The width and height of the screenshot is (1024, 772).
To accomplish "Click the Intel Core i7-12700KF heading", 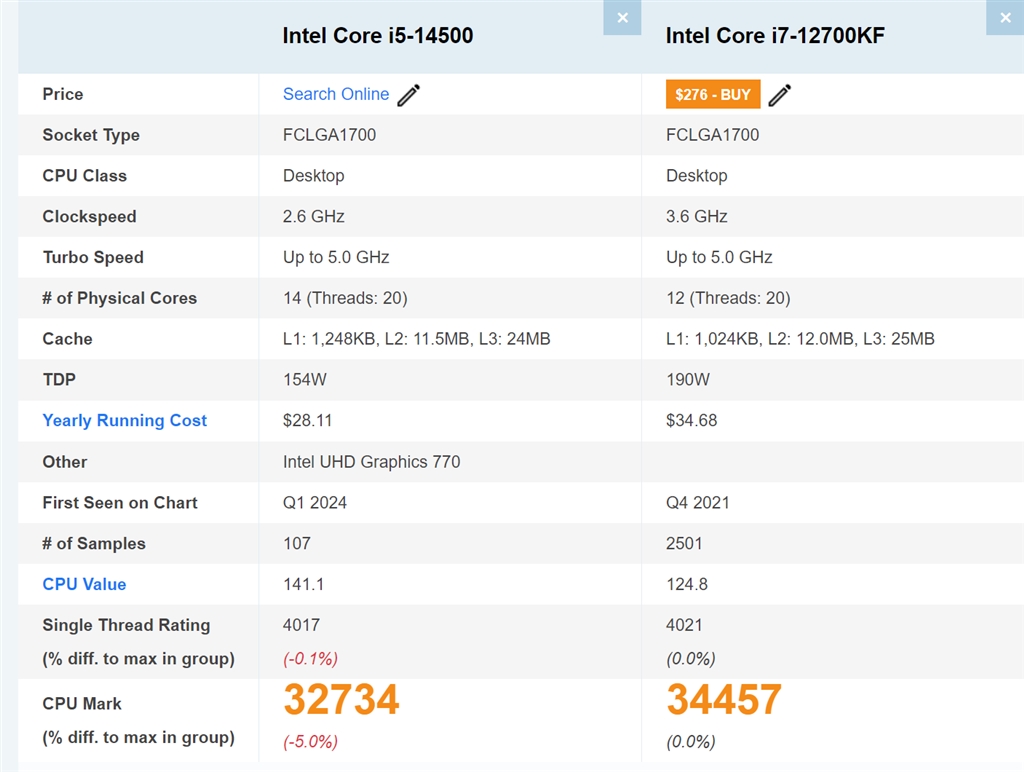I will coord(775,36).
